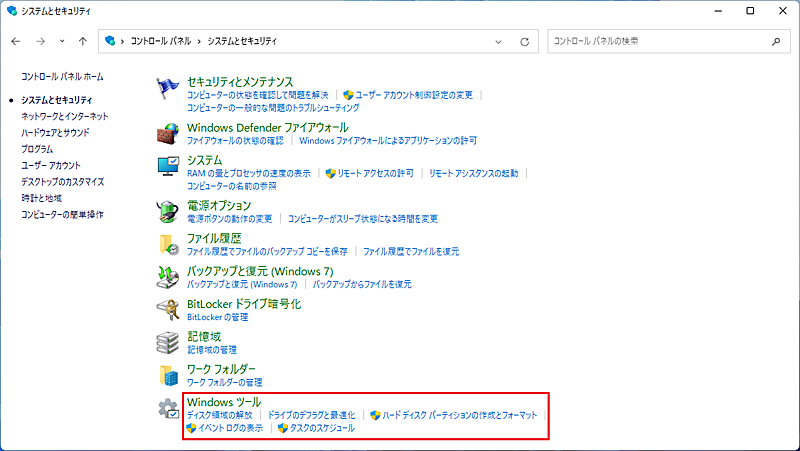
Task: Open コンピューターの名前の参照
Action: [x=232, y=186]
